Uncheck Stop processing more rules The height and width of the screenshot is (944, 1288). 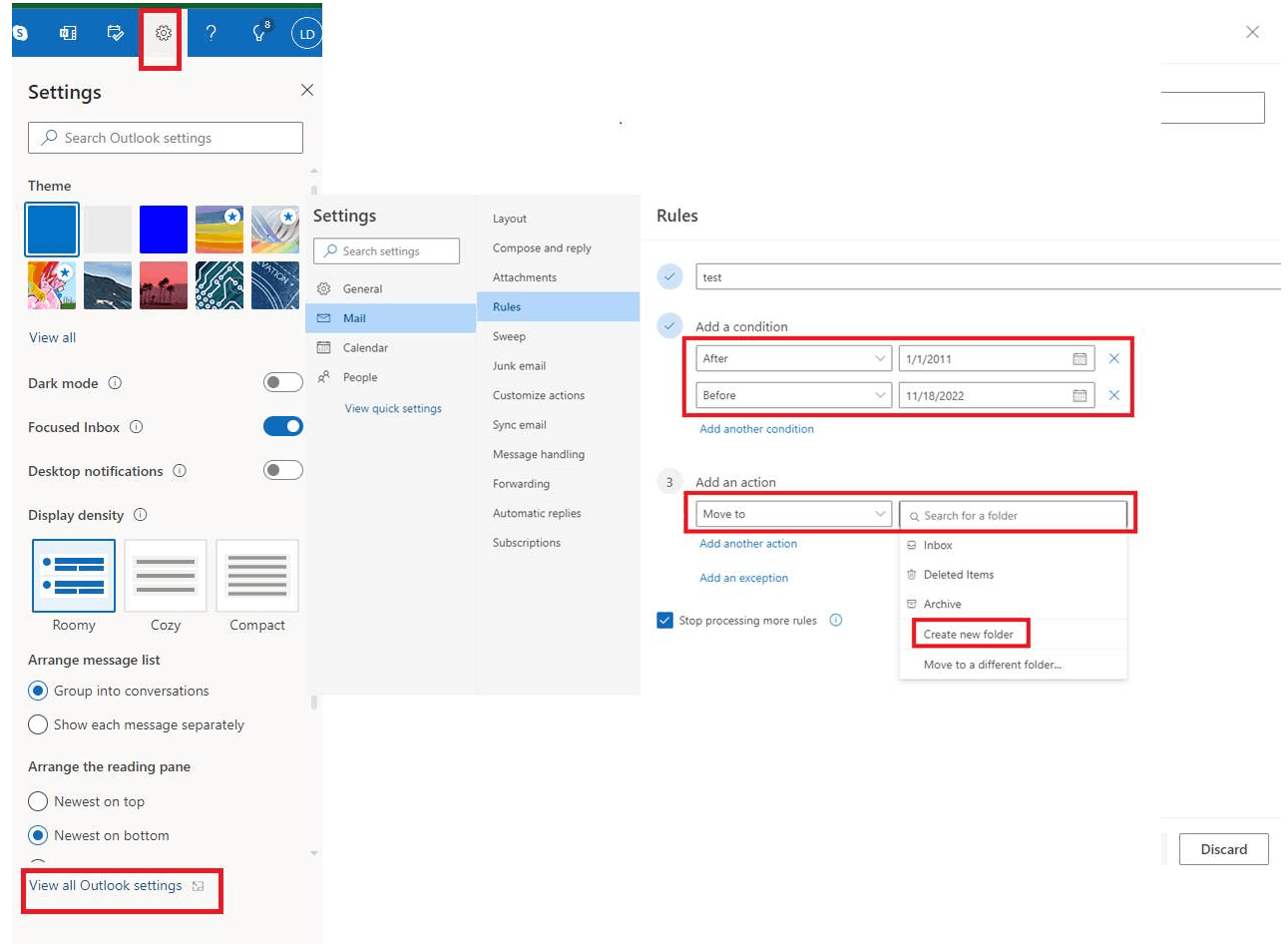pos(664,620)
